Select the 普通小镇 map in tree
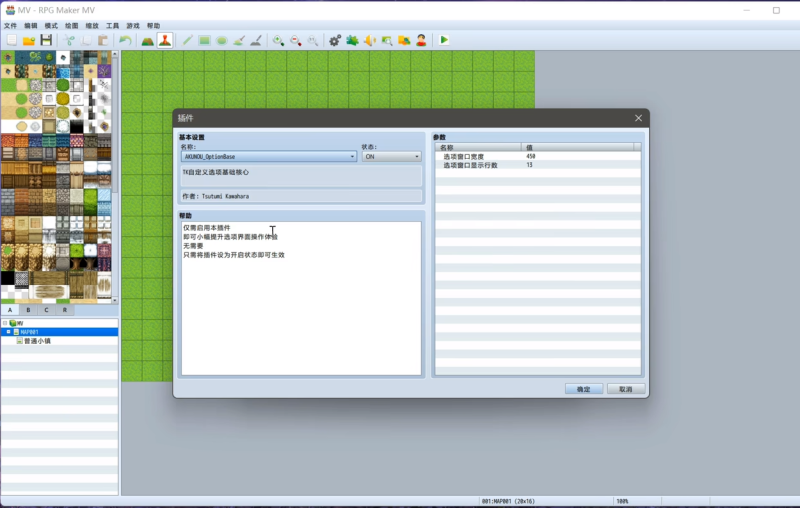The height and width of the screenshot is (508, 800). [37, 341]
